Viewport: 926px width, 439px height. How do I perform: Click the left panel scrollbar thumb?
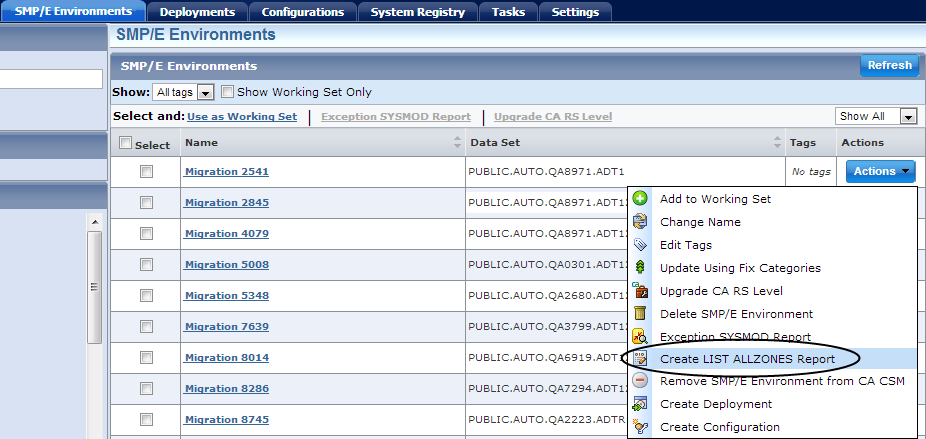94,287
